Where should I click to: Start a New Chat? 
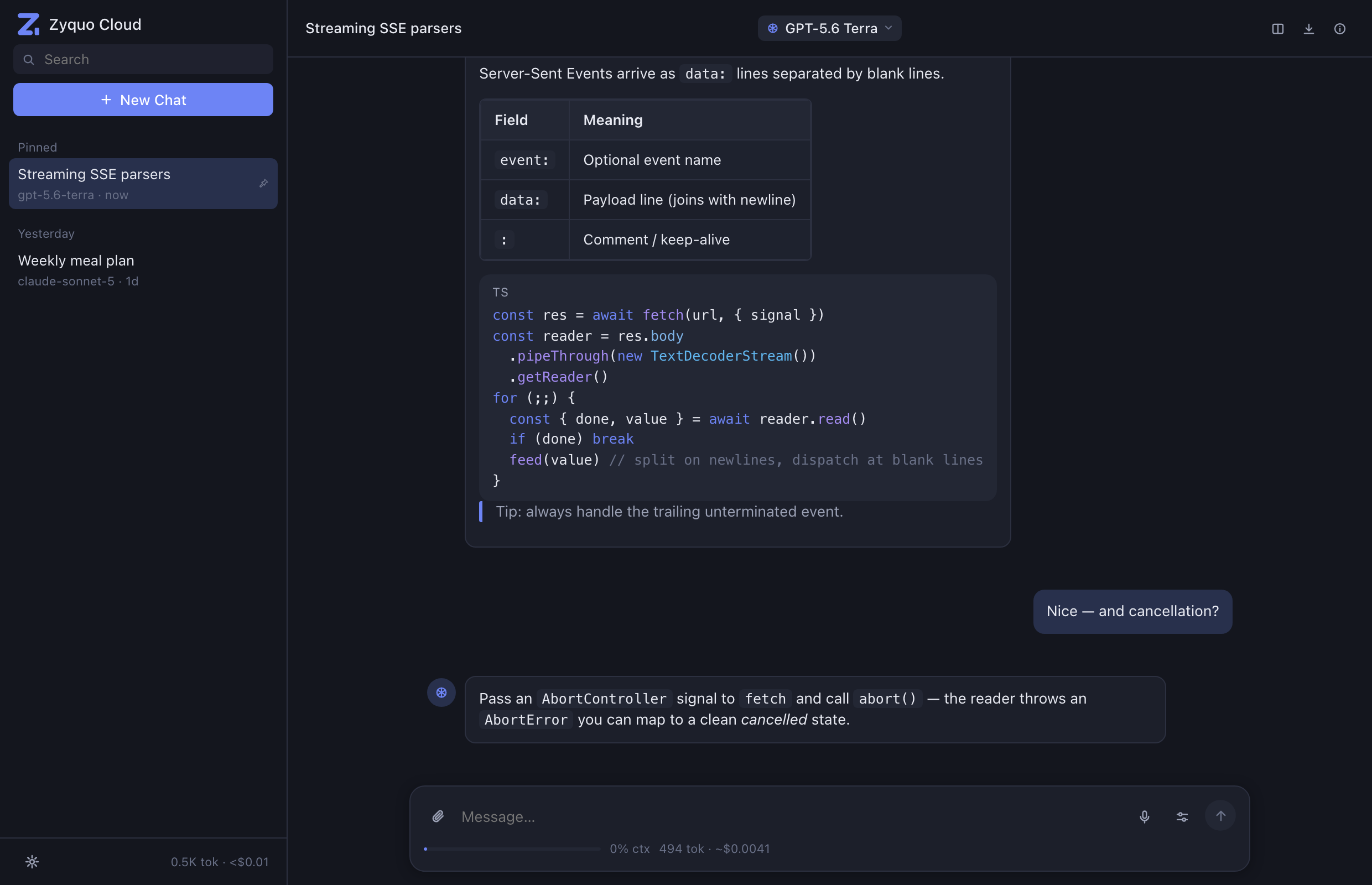(143, 100)
